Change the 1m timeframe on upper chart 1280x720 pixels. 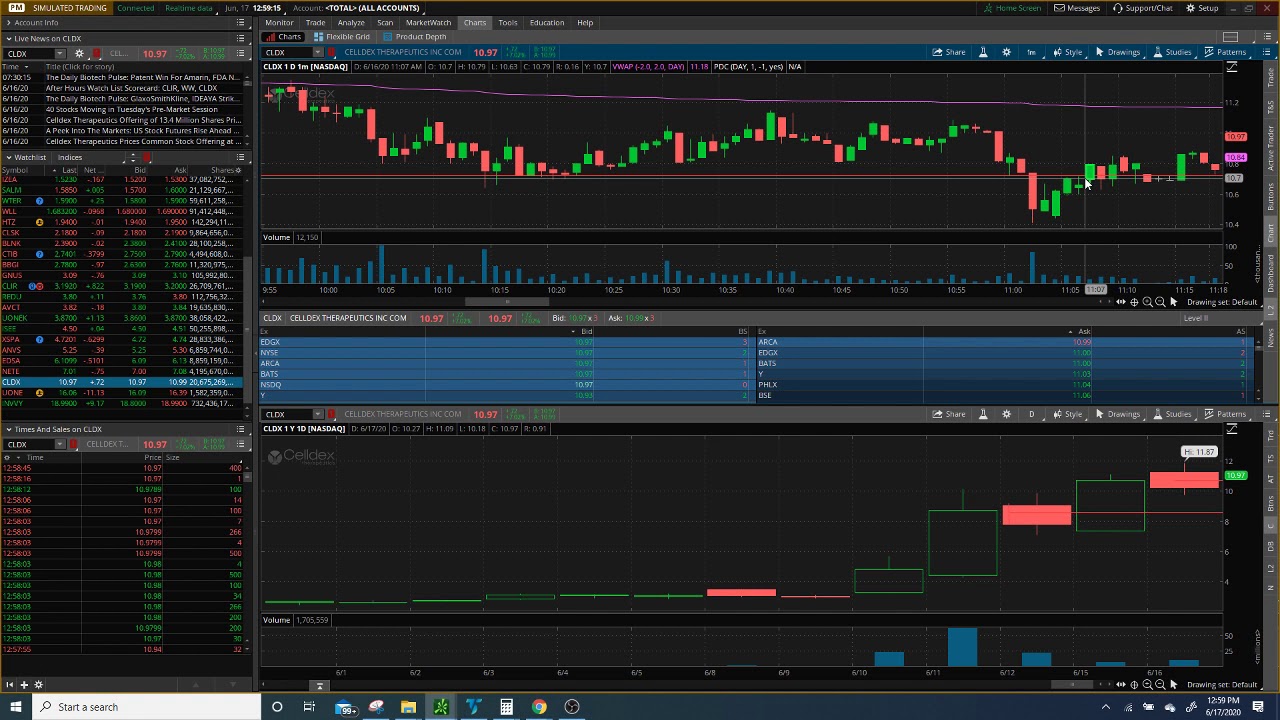(1031, 52)
